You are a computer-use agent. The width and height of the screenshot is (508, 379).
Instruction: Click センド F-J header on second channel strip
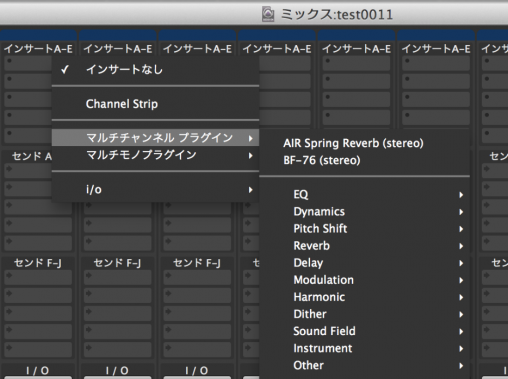[x=118, y=263]
